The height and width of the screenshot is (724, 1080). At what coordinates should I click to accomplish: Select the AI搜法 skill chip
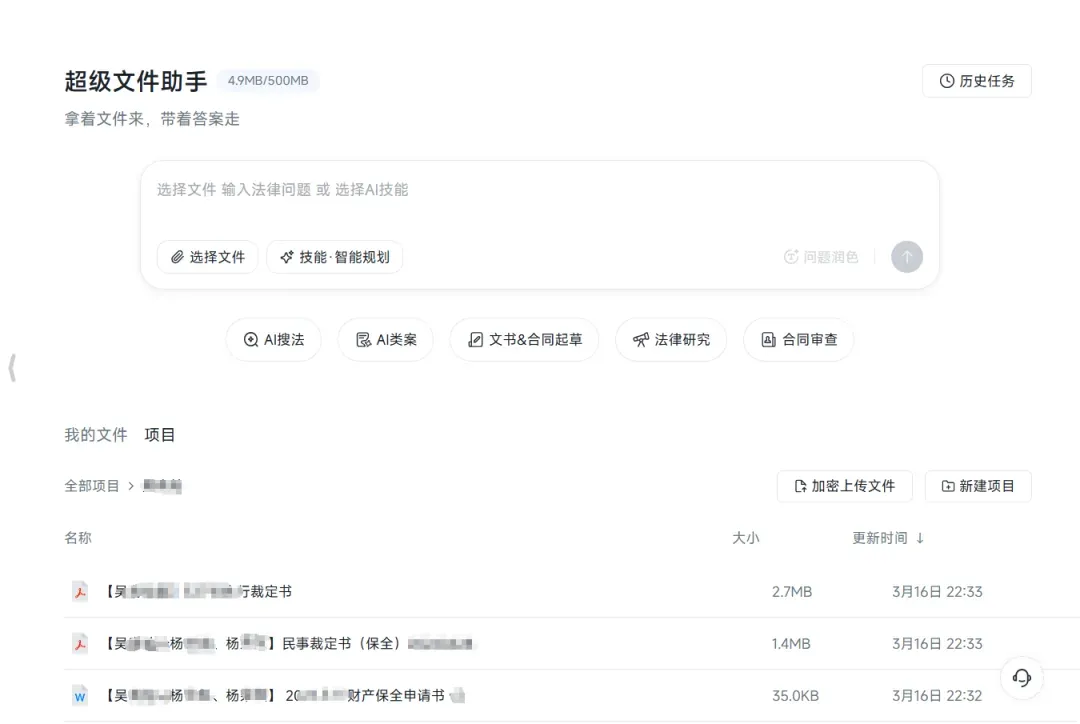pos(273,340)
